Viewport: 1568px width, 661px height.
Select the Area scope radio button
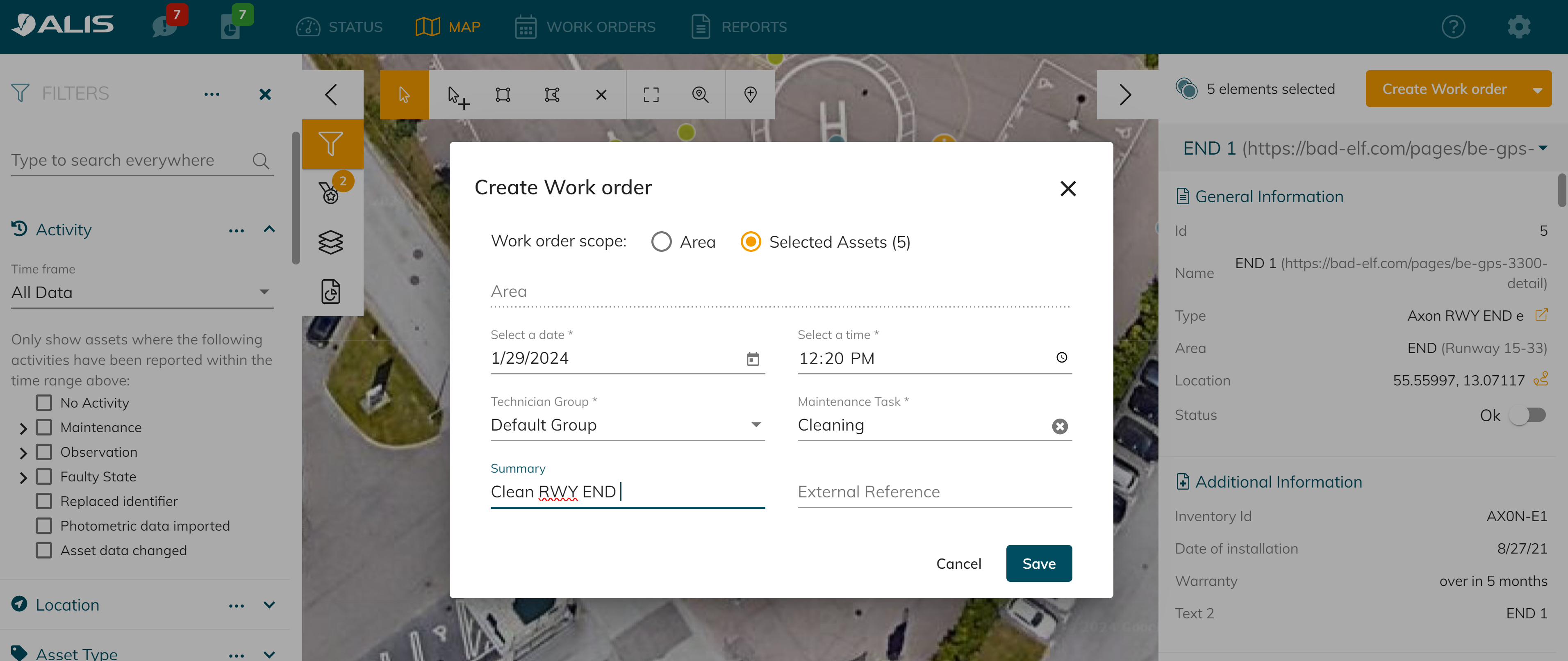661,242
